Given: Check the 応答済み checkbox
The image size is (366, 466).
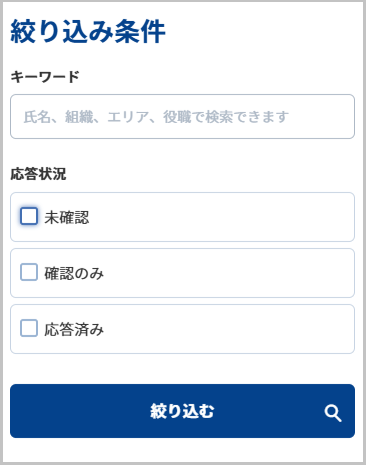Looking at the screenshot, I should point(29,328).
